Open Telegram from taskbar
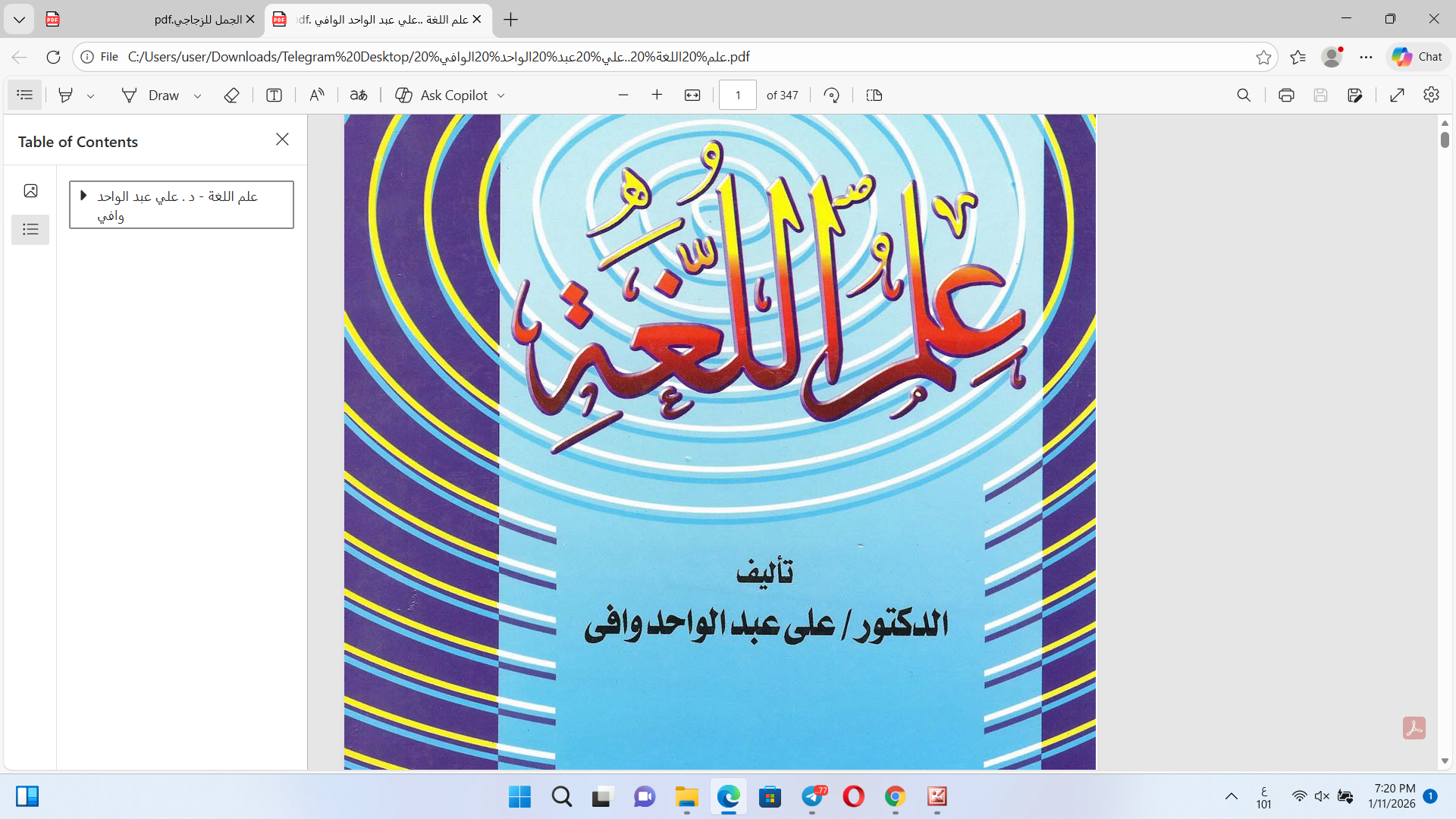The height and width of the screenshot is (819, 1456). click(813, 797)
